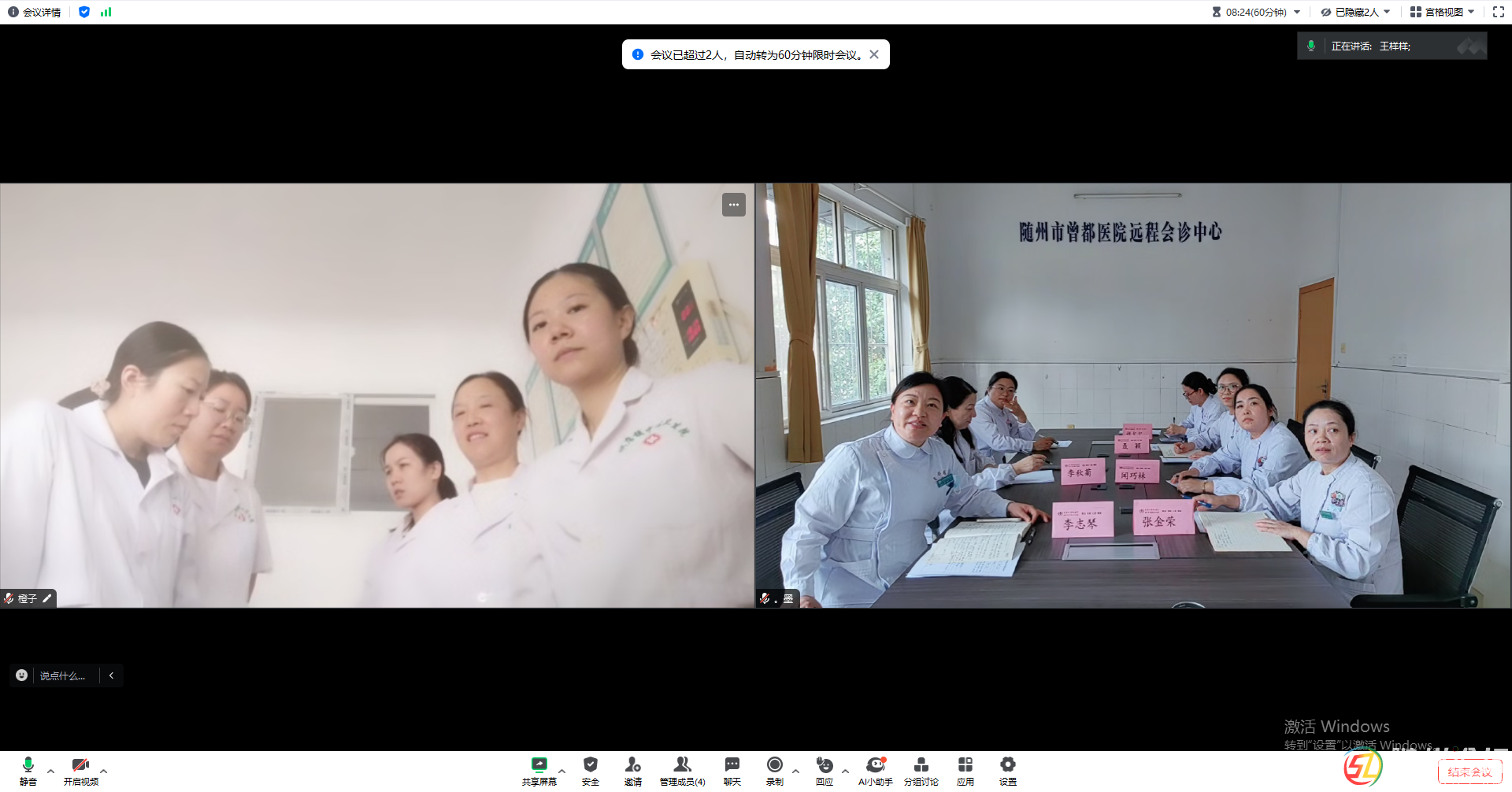
Task: Click the 说点什么 chat input field
Action: click(63, 675)
